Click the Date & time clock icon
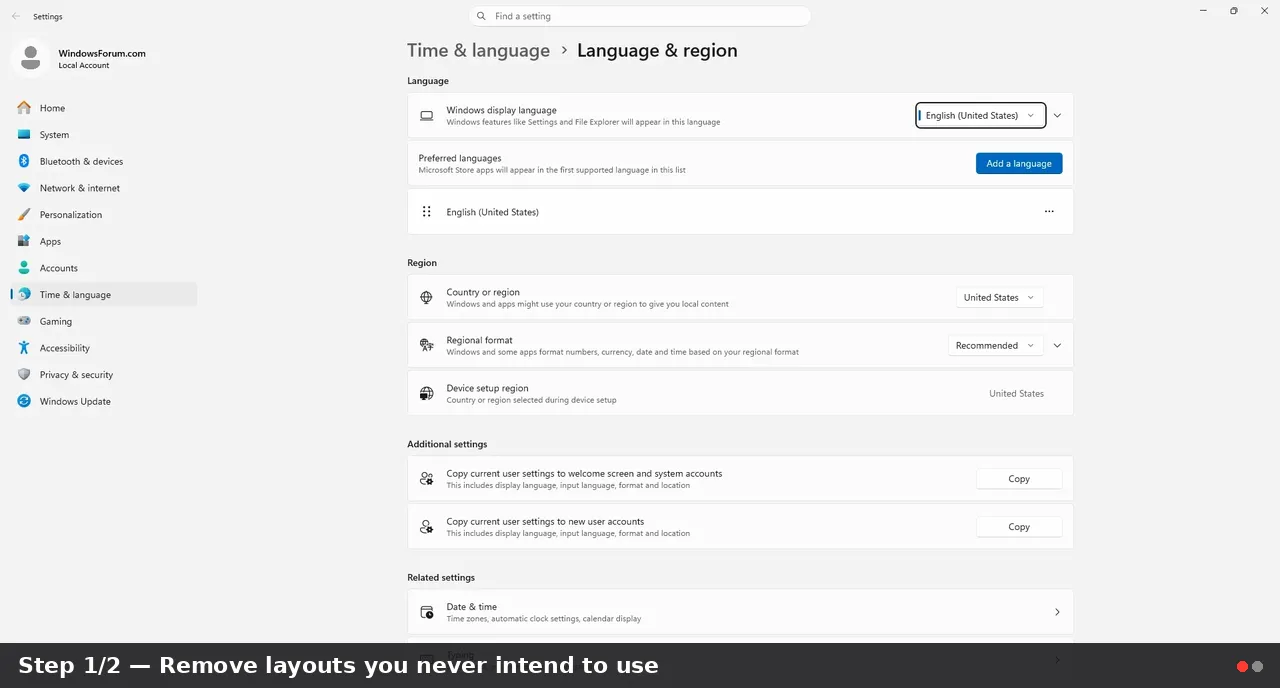Screen dimensions: 1280x688 coord(427,612)
